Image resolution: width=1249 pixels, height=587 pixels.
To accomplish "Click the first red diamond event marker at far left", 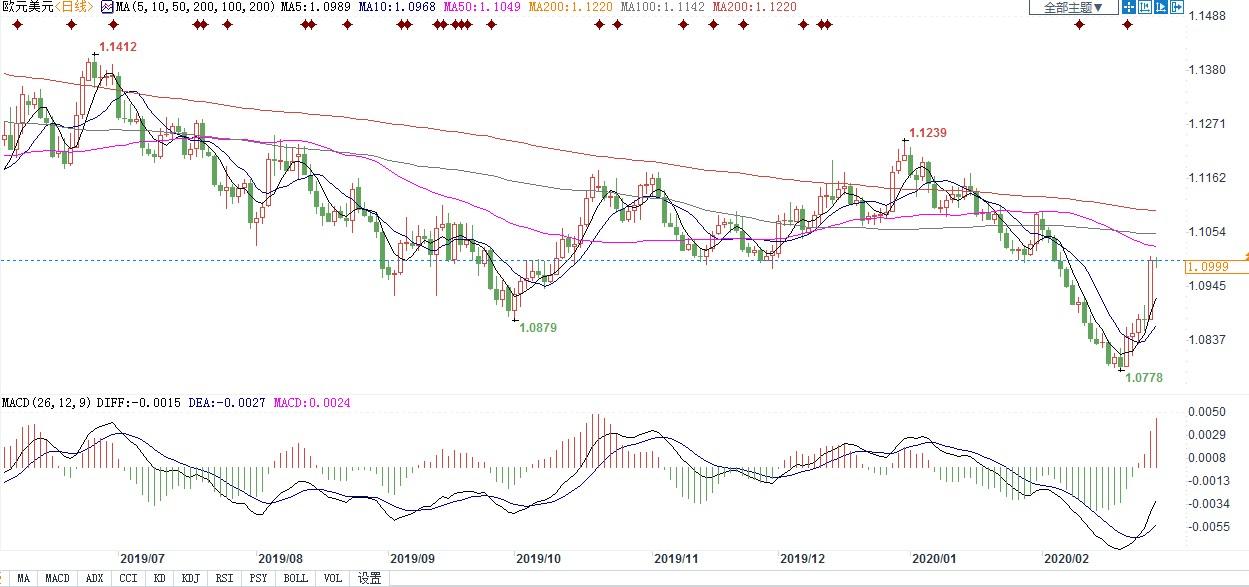I will 12,25.
